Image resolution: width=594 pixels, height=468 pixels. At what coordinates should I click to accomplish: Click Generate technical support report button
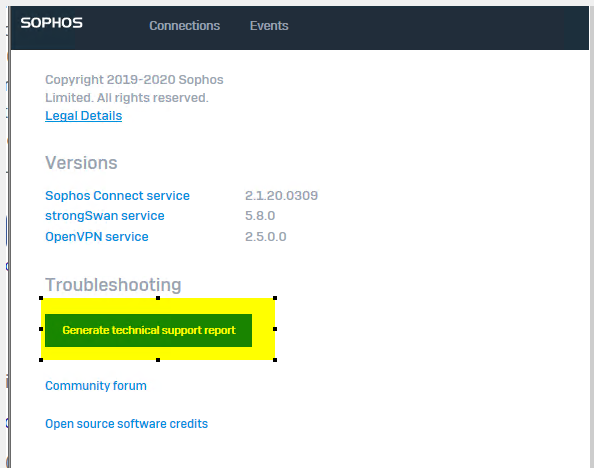pyautogui.click(x=148, y=330)
